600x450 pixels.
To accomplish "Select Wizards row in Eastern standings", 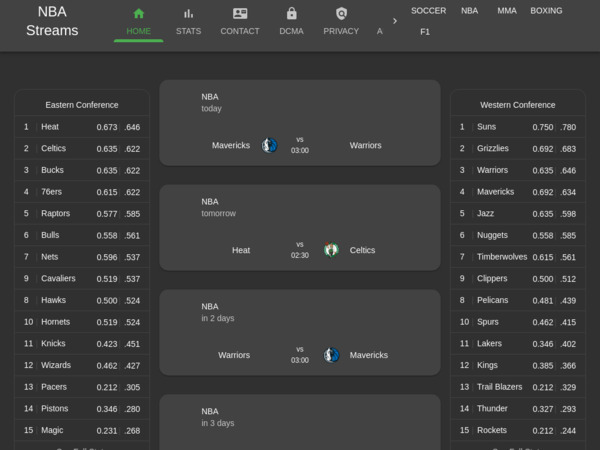I will click(82, 365).
